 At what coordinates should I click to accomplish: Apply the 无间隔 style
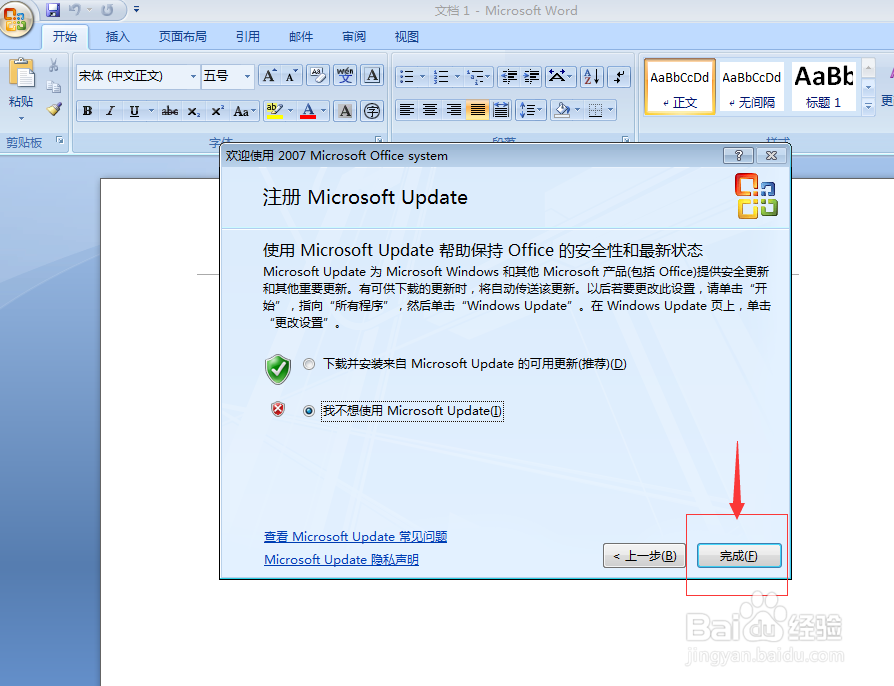(x=751, y=87)
